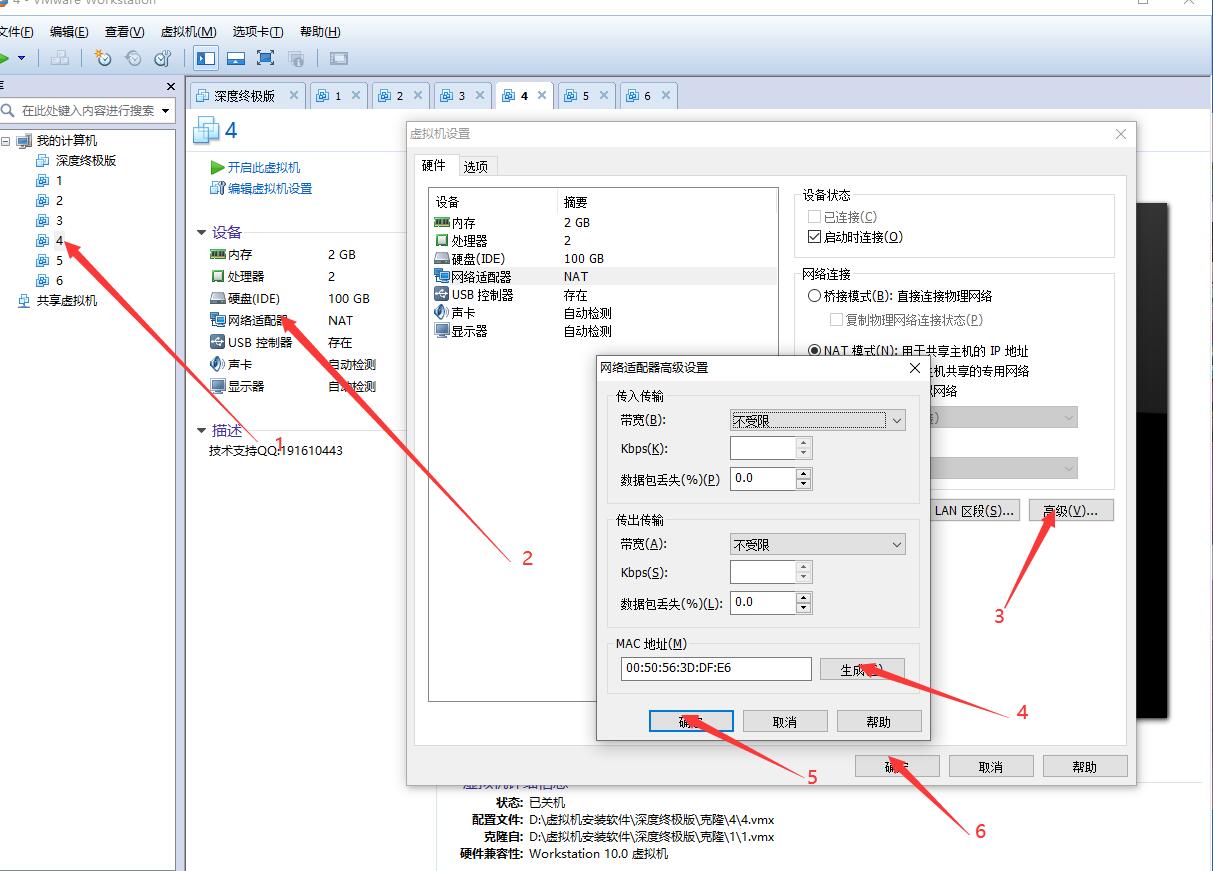
Task: Toggle the library sidebar view icon
Action: click(206, 58)
